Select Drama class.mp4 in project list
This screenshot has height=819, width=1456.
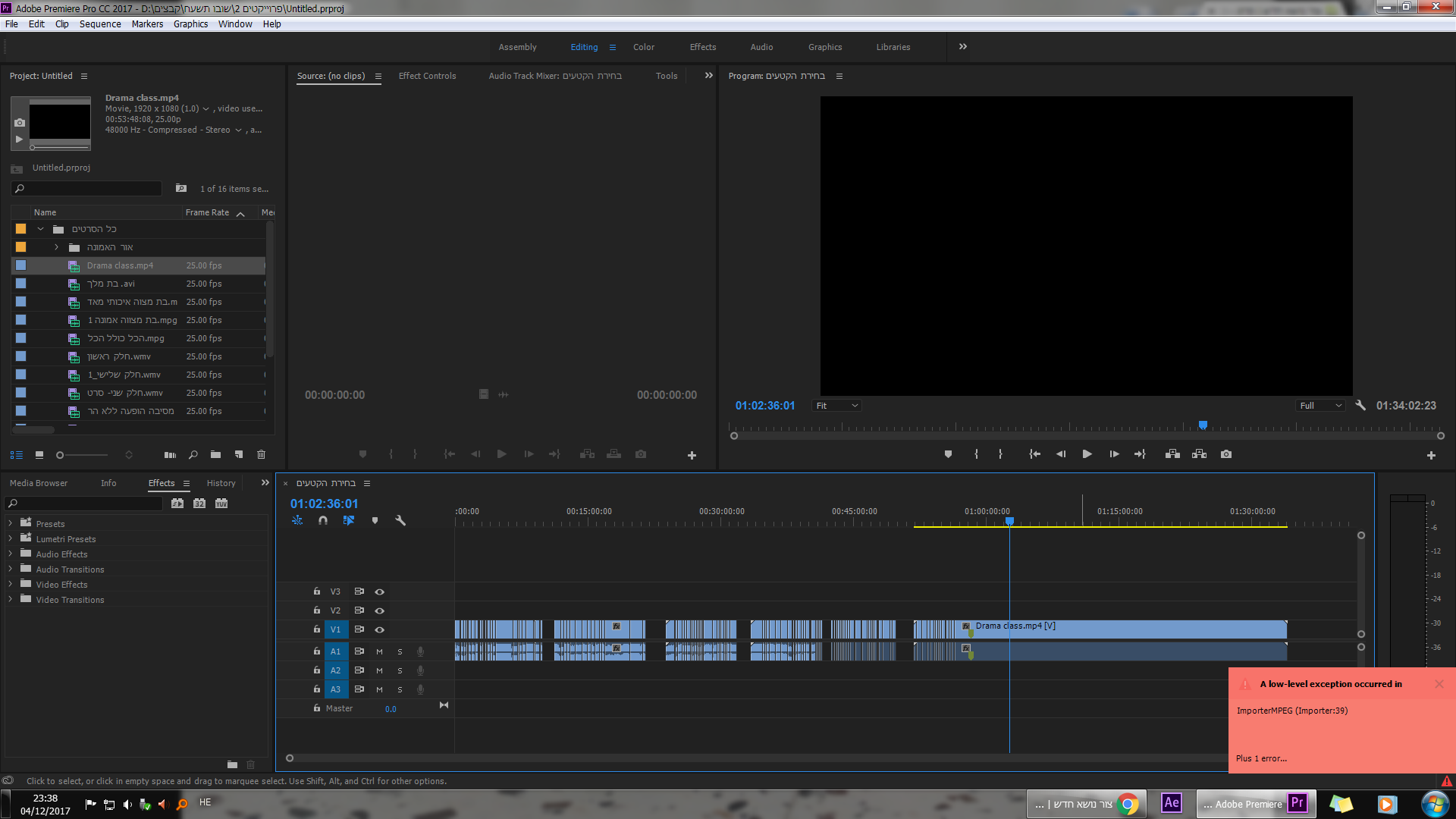[x=120, y=265]
